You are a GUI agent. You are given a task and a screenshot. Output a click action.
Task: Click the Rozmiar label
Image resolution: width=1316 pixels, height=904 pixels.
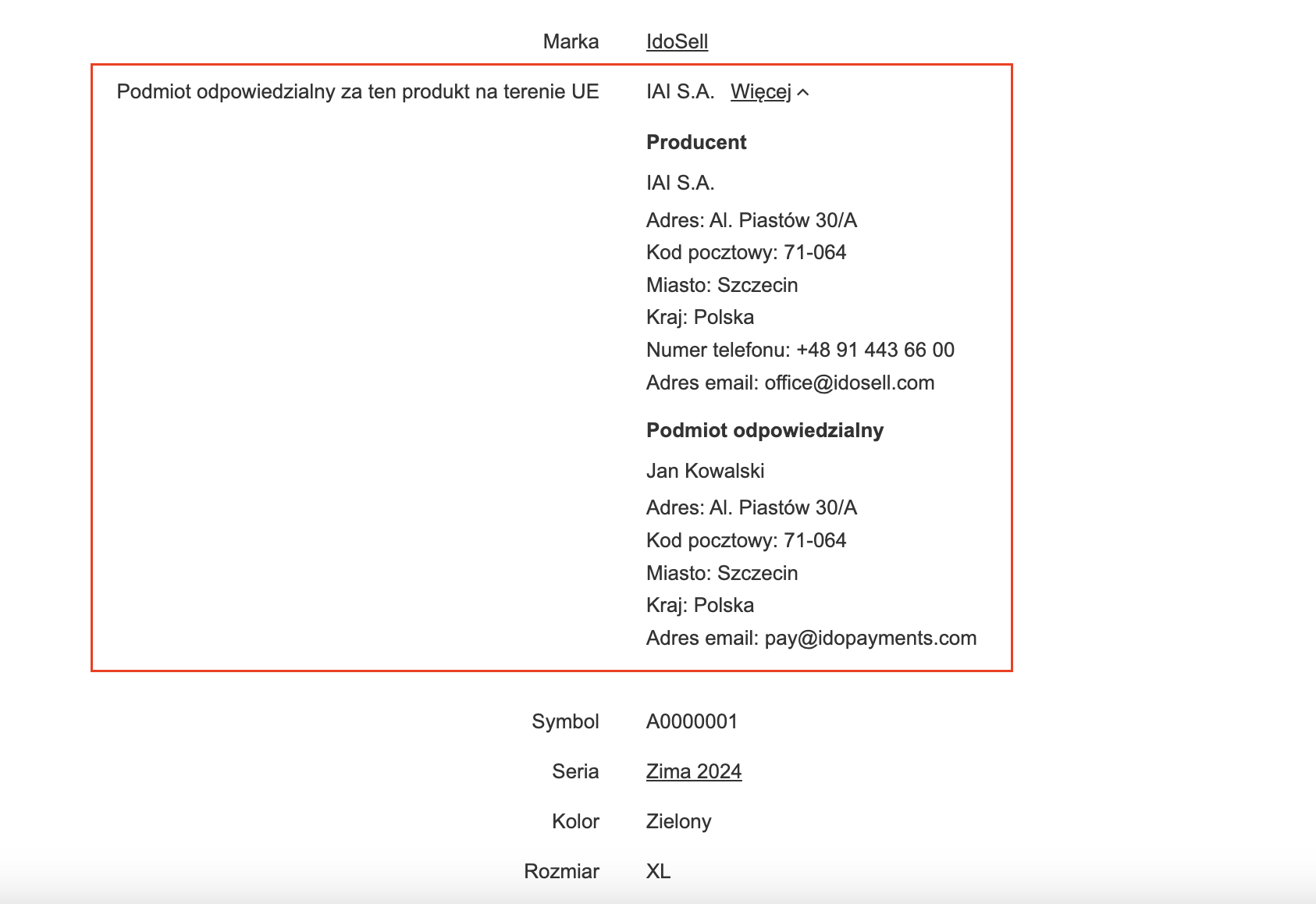562,871
